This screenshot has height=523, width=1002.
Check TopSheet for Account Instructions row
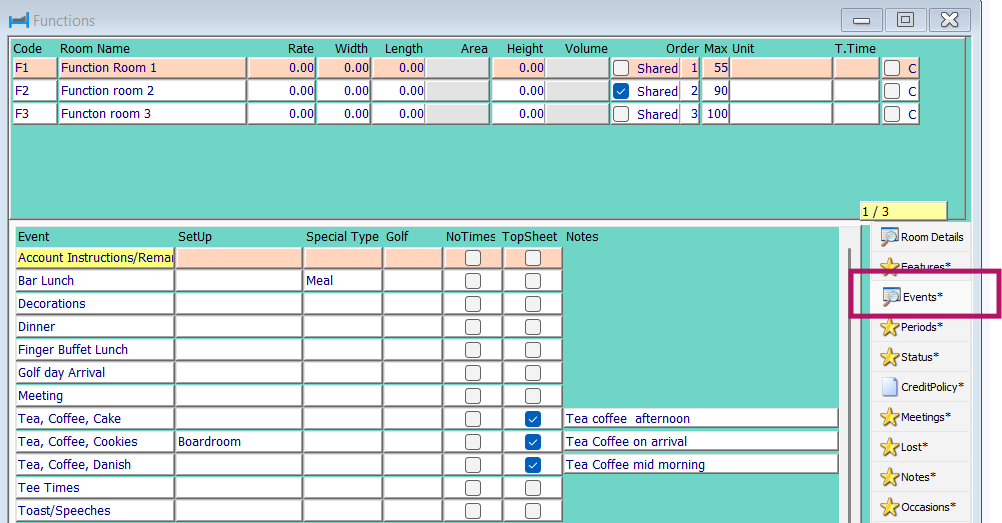tap(532, 258)
